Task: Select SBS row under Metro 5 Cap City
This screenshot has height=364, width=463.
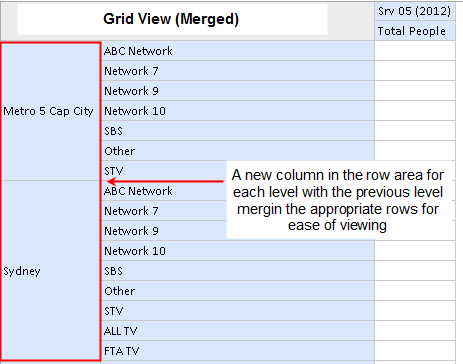Action: pyautogui.click(x=238, y=131)
